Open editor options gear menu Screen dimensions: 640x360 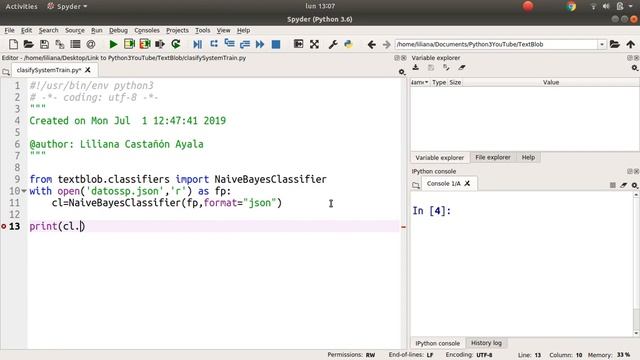pos(402,72)
